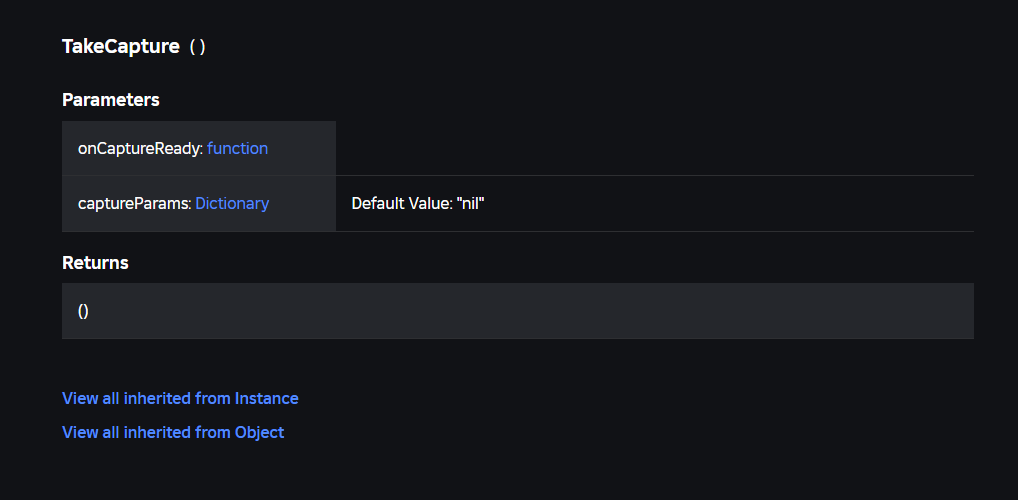The height and width of the screenshot is (500, 1018).
Task: Open the function type link
Action: [x=237, y=149]
